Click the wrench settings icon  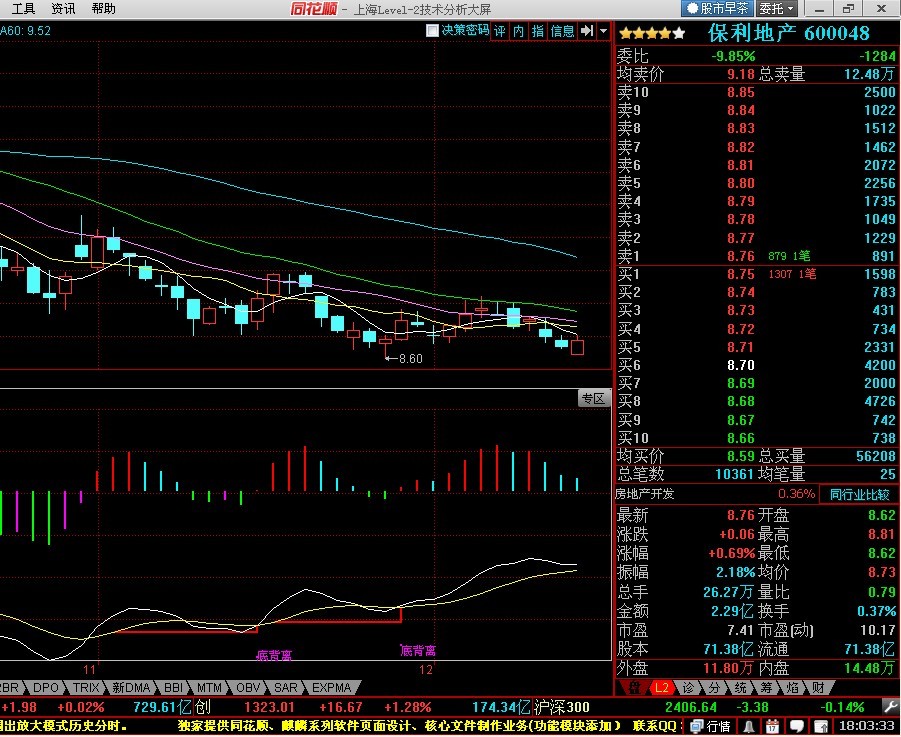pyautogui.click(x=890, y=707)
